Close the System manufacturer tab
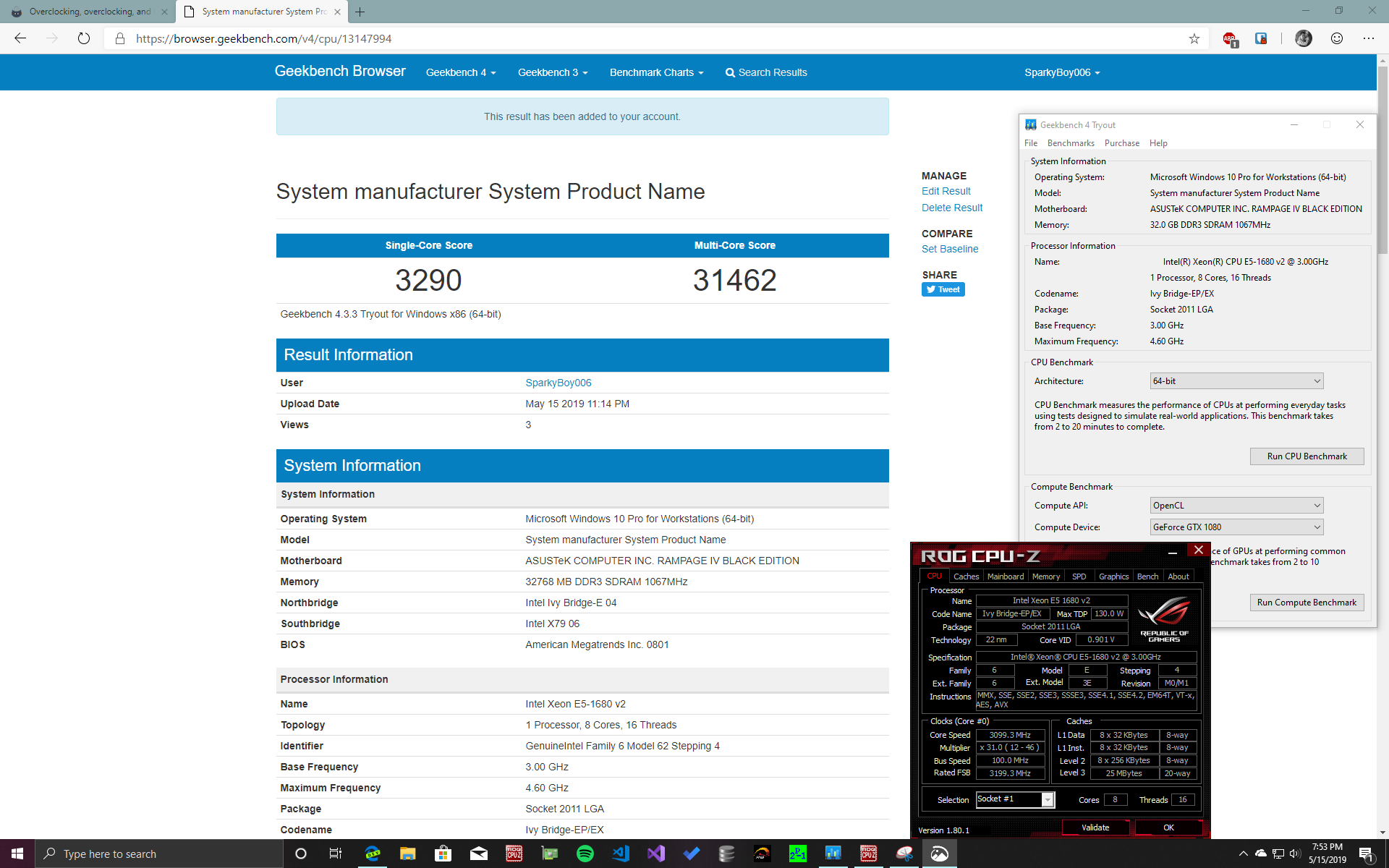Viewport: 1389px width, 868px height. (x=337, y=12)
